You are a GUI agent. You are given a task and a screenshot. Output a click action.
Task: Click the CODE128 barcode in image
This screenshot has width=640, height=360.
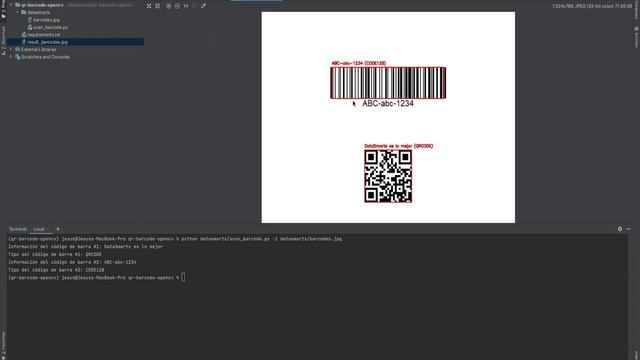pyautogui.click(x=388, y=83)
